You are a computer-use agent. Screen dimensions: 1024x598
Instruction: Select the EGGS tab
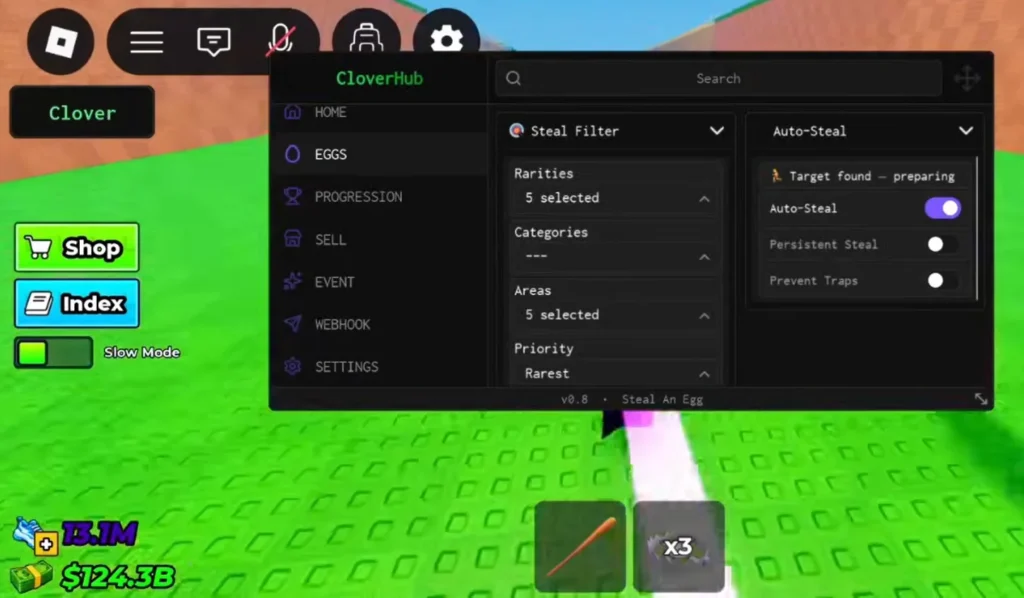pos(379,154)
